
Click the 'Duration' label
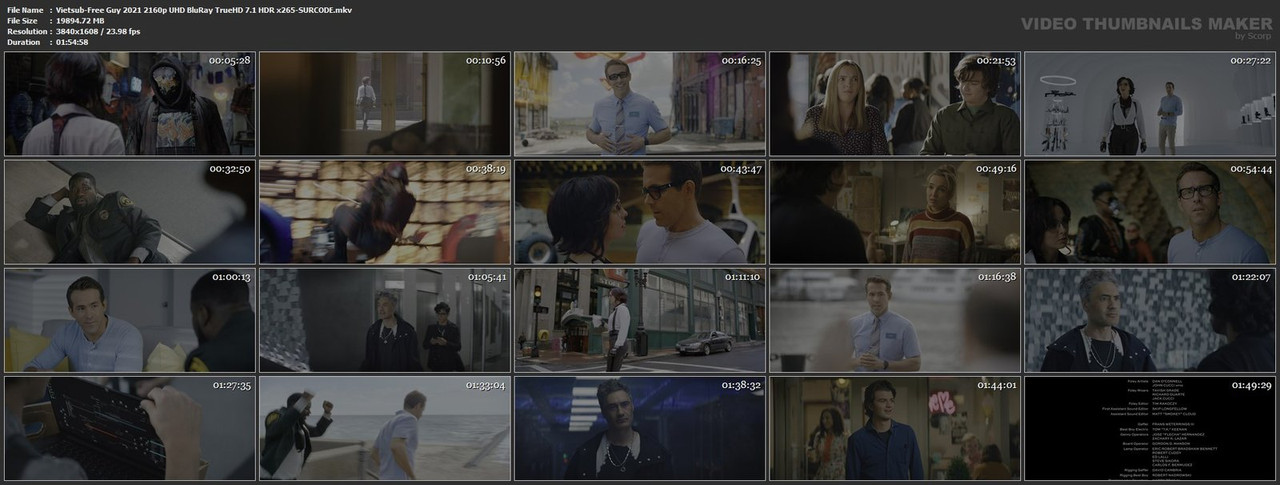click(x=24, y=42)
